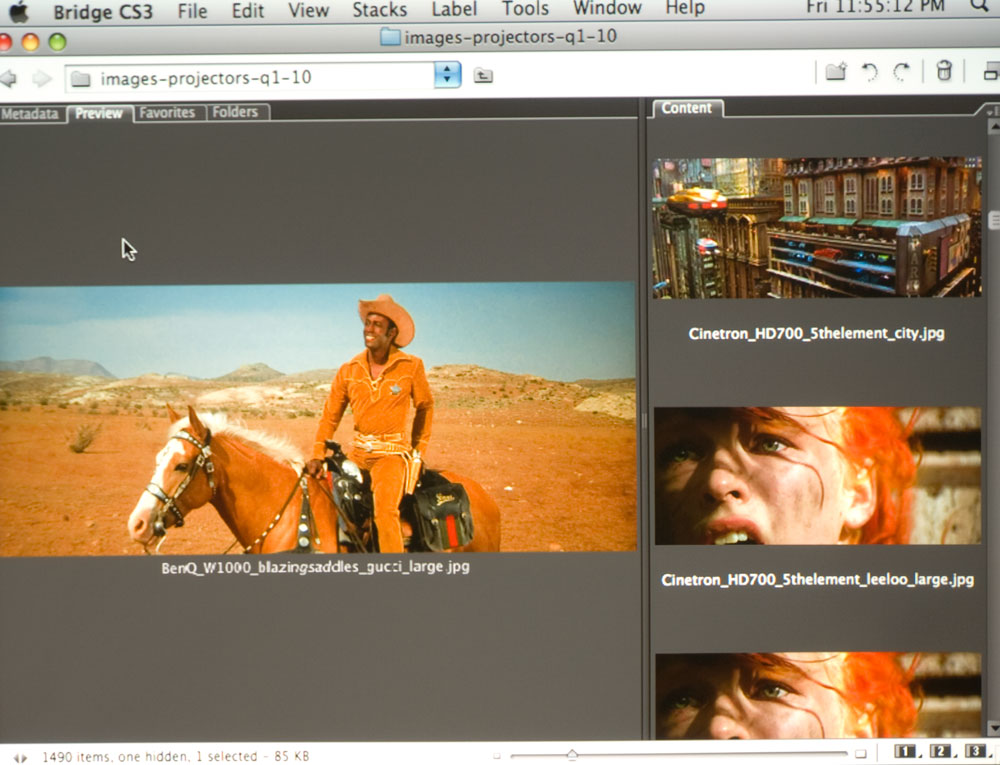
Task: Switch to the Favorites tab
Action: [x=167, y=113]
